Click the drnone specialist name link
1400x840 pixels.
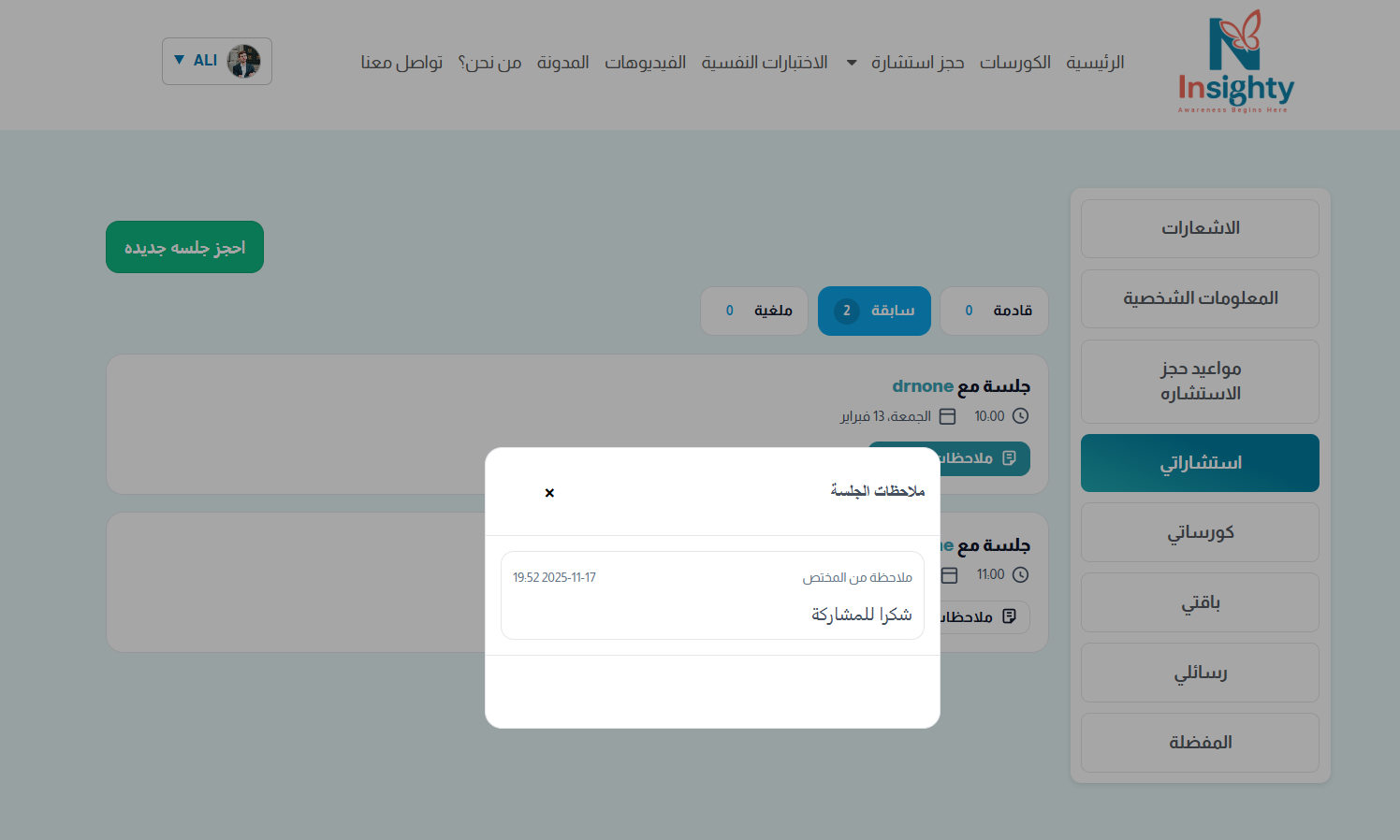click(x=922, y=386)
